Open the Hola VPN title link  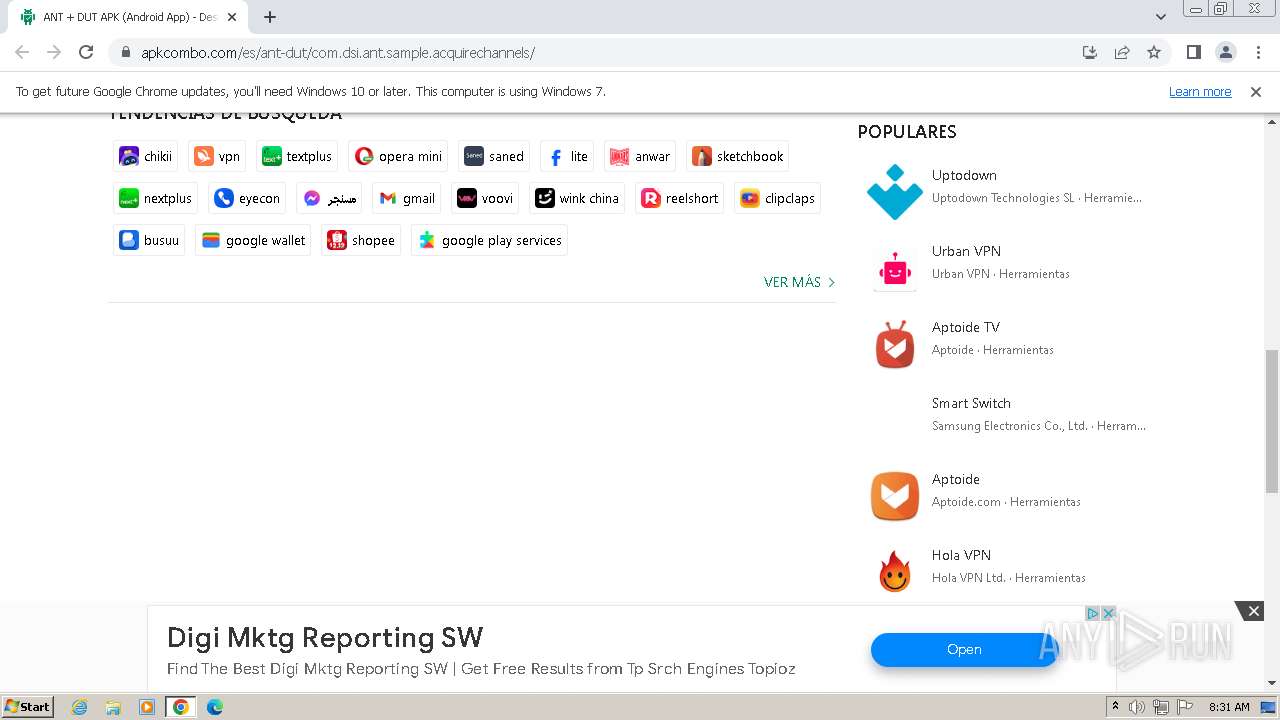(961, 555)
